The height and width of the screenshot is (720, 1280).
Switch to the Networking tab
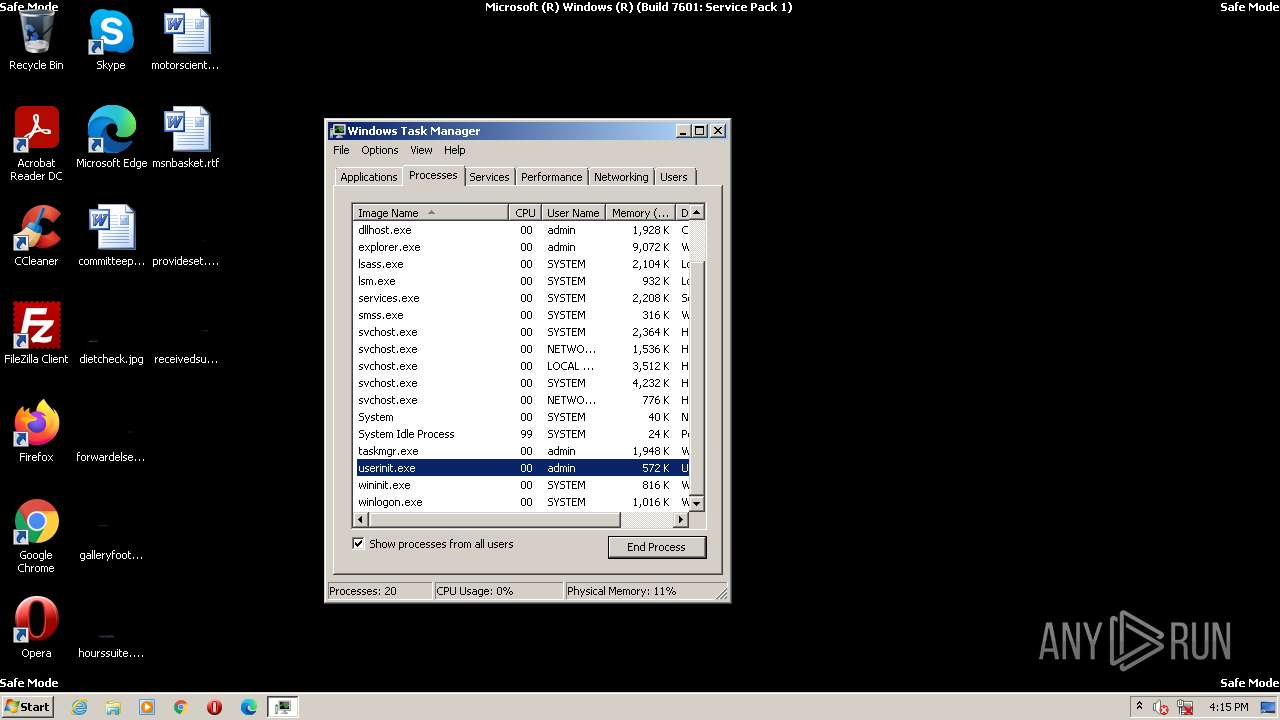pyautogui.click(x=621, y=177)
